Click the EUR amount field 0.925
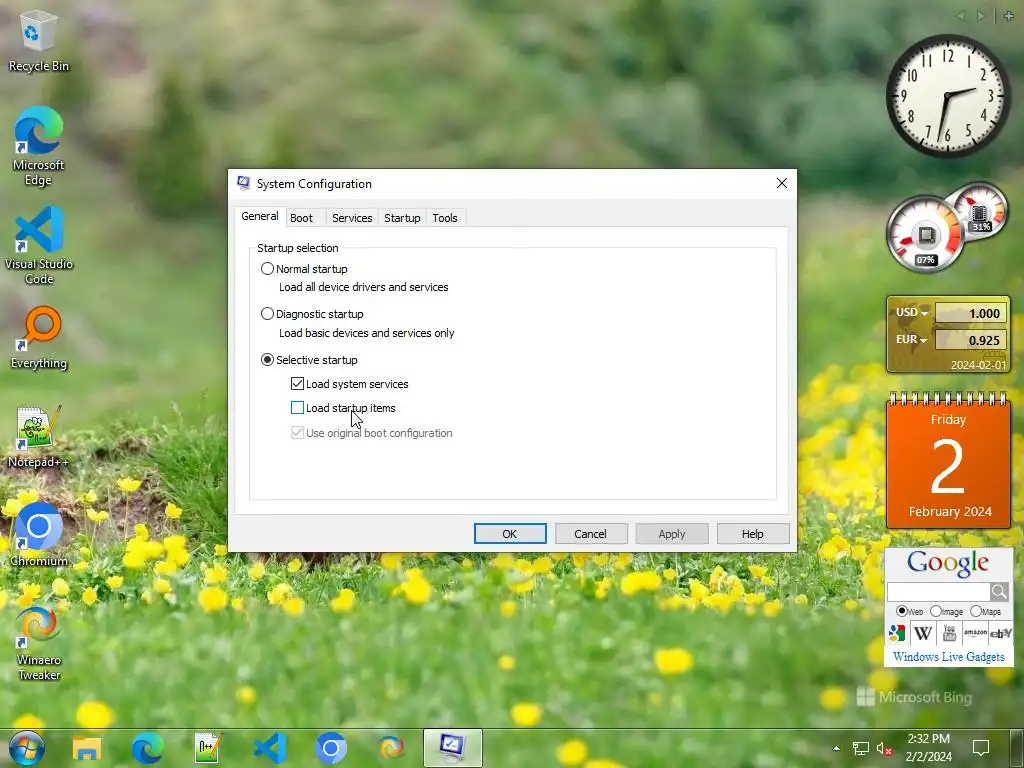 (971, 340)
